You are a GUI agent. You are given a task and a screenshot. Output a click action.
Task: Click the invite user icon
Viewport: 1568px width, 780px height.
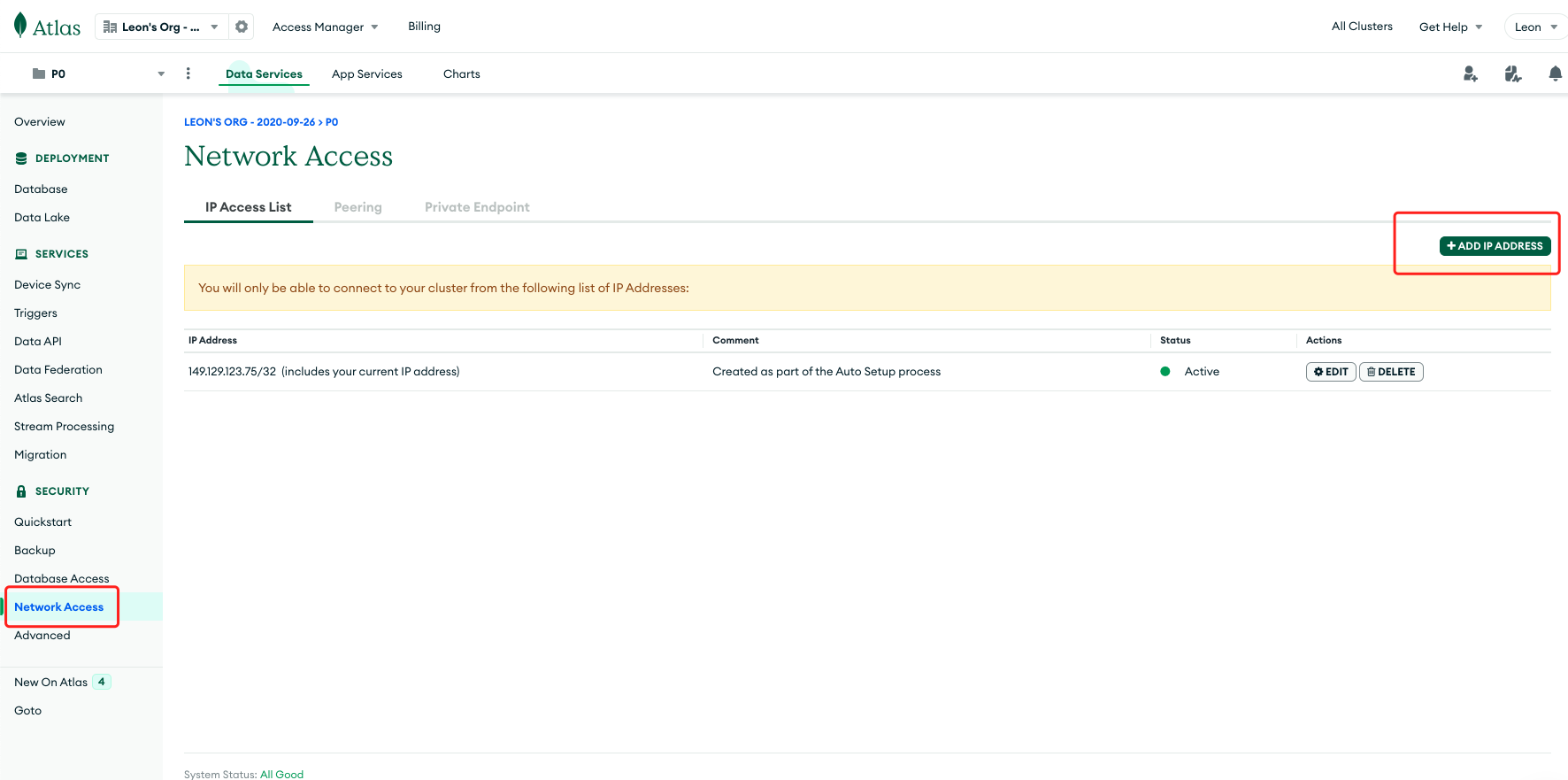[x=1471, y=73]
